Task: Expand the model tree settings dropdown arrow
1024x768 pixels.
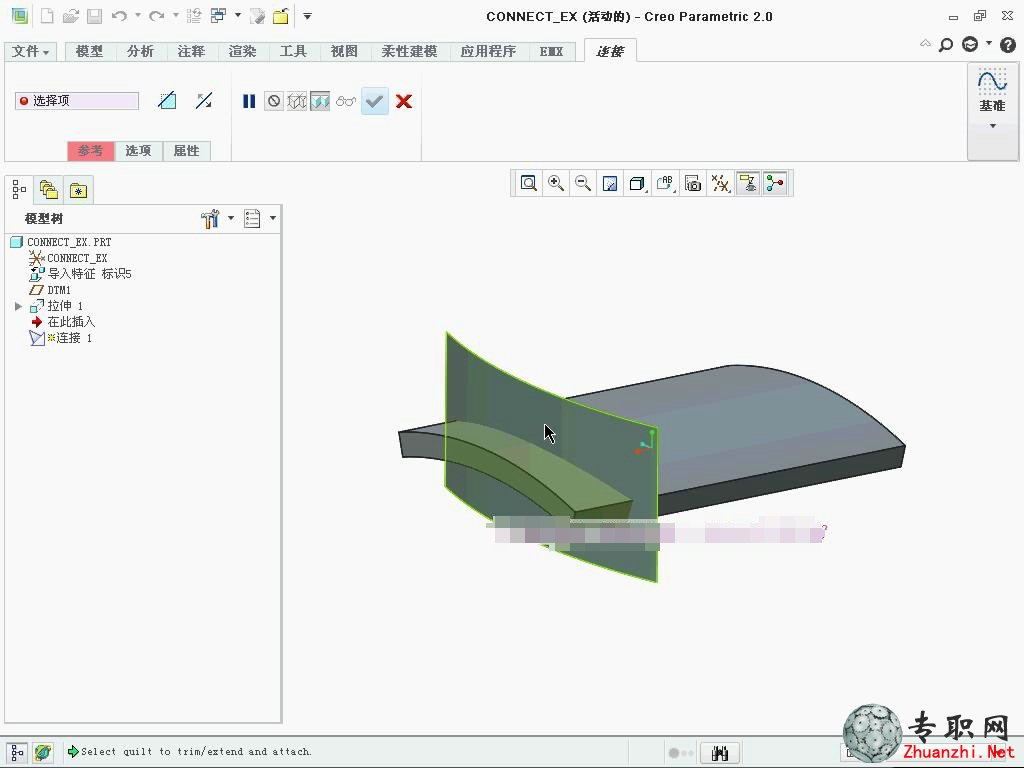Action: [231, 218]
